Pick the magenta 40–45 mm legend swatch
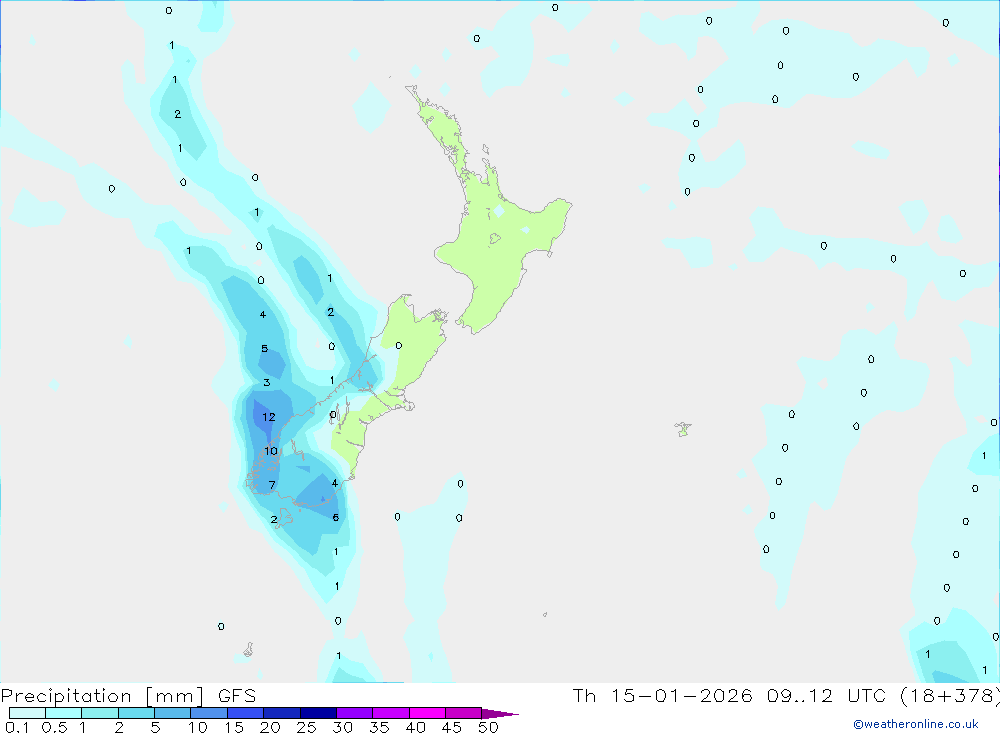This screenshot has height=733, width=1000. 427,713
